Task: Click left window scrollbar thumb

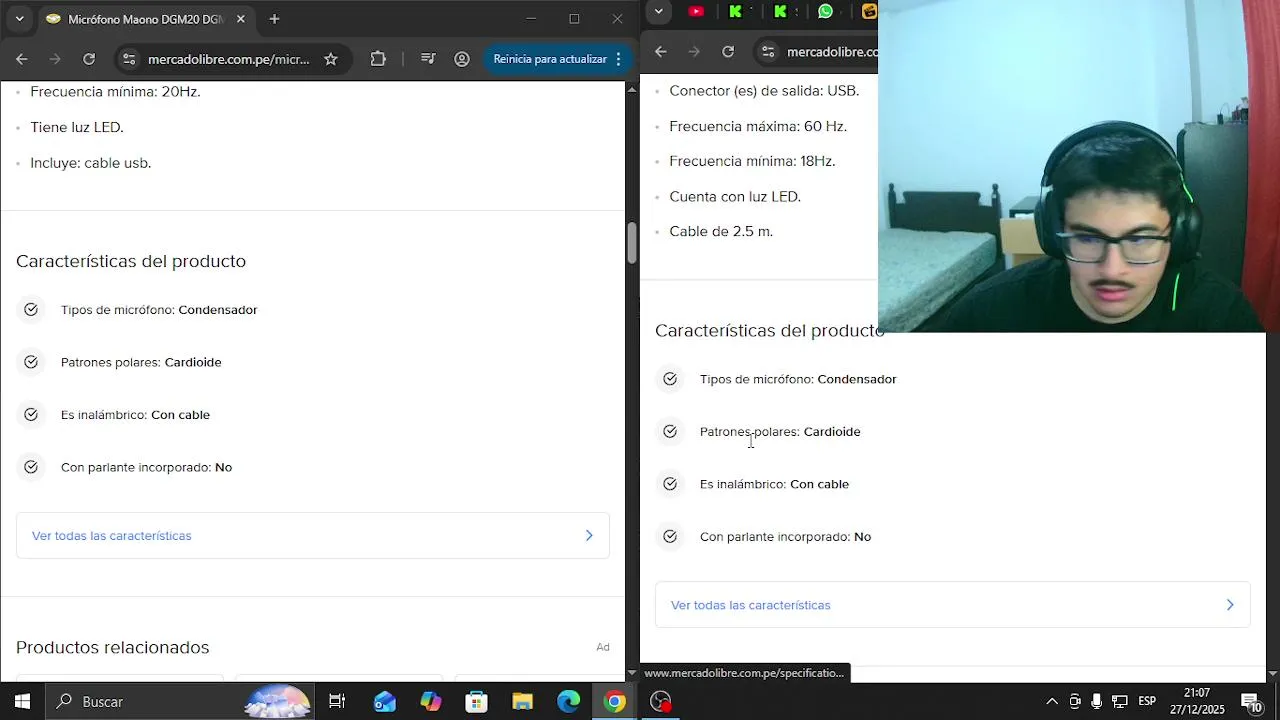Action: [632, 243]
